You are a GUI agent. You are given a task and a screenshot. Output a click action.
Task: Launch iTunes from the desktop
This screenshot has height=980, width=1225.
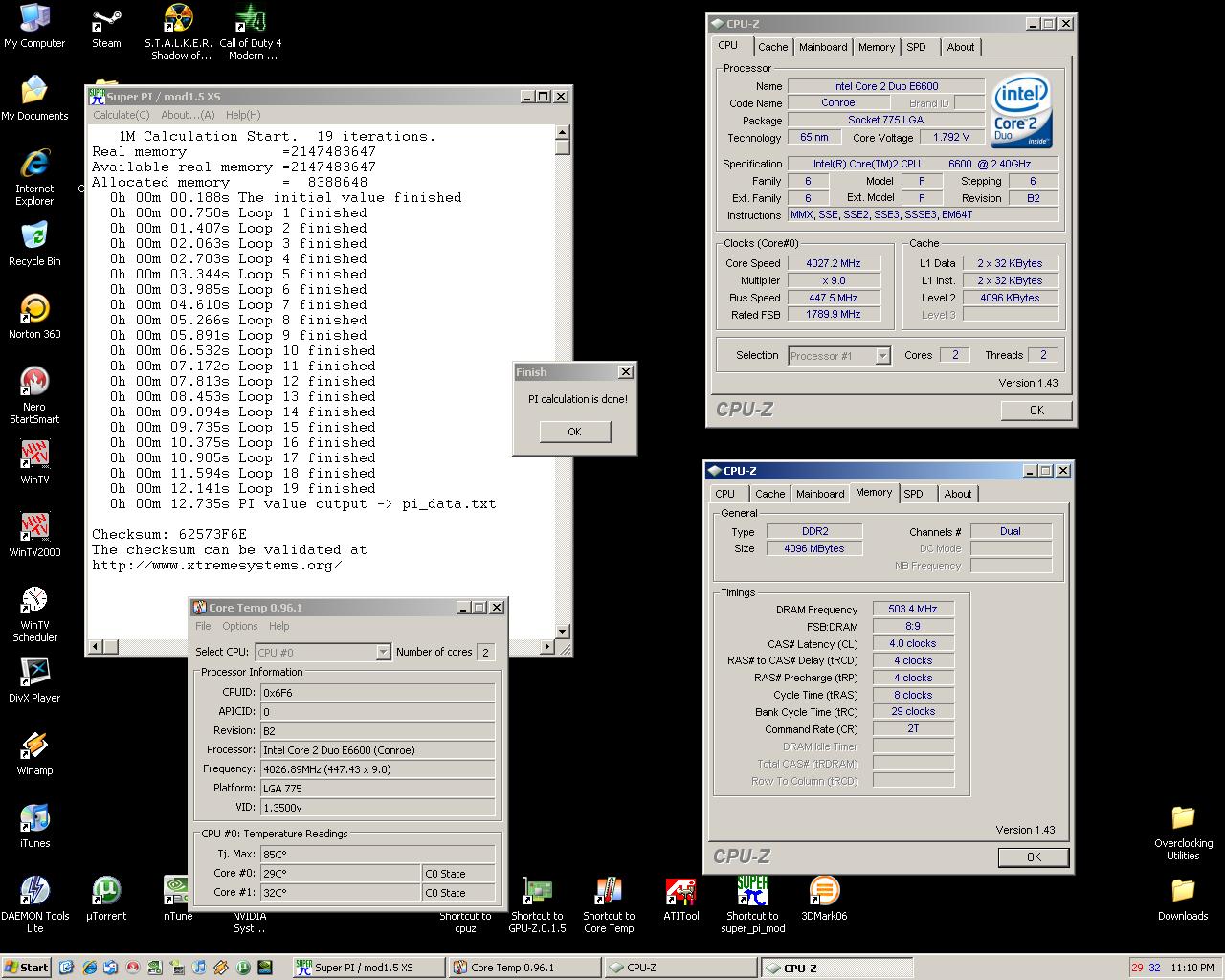(x=34, y=826)
